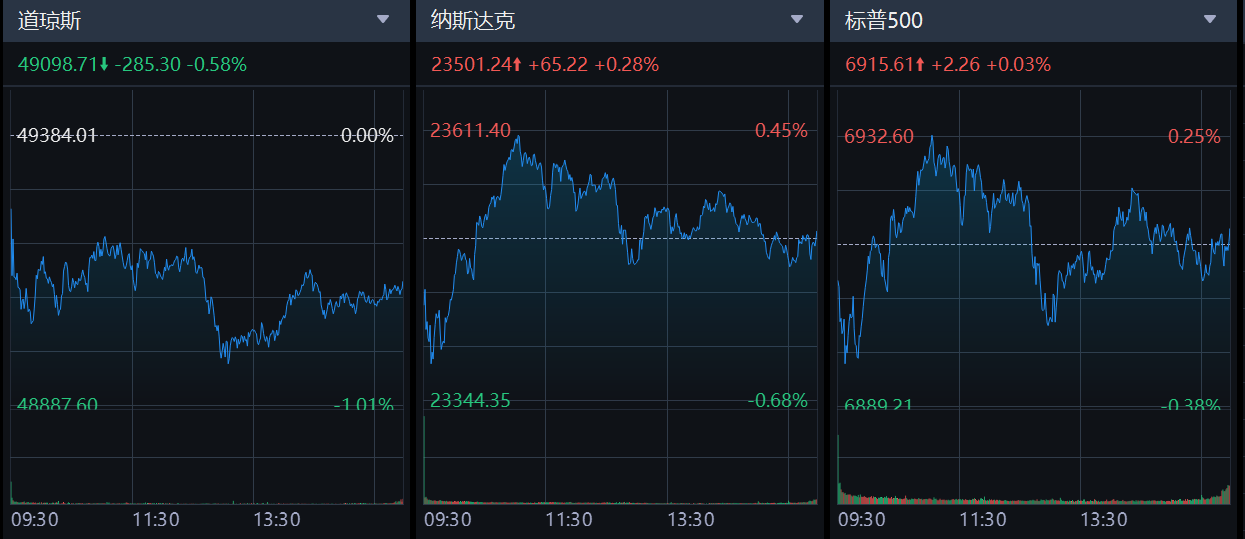Open the 标普500 panel dropdown arrow
The width and height of the screenshot is (1245, 539).
pos(1210,19)
